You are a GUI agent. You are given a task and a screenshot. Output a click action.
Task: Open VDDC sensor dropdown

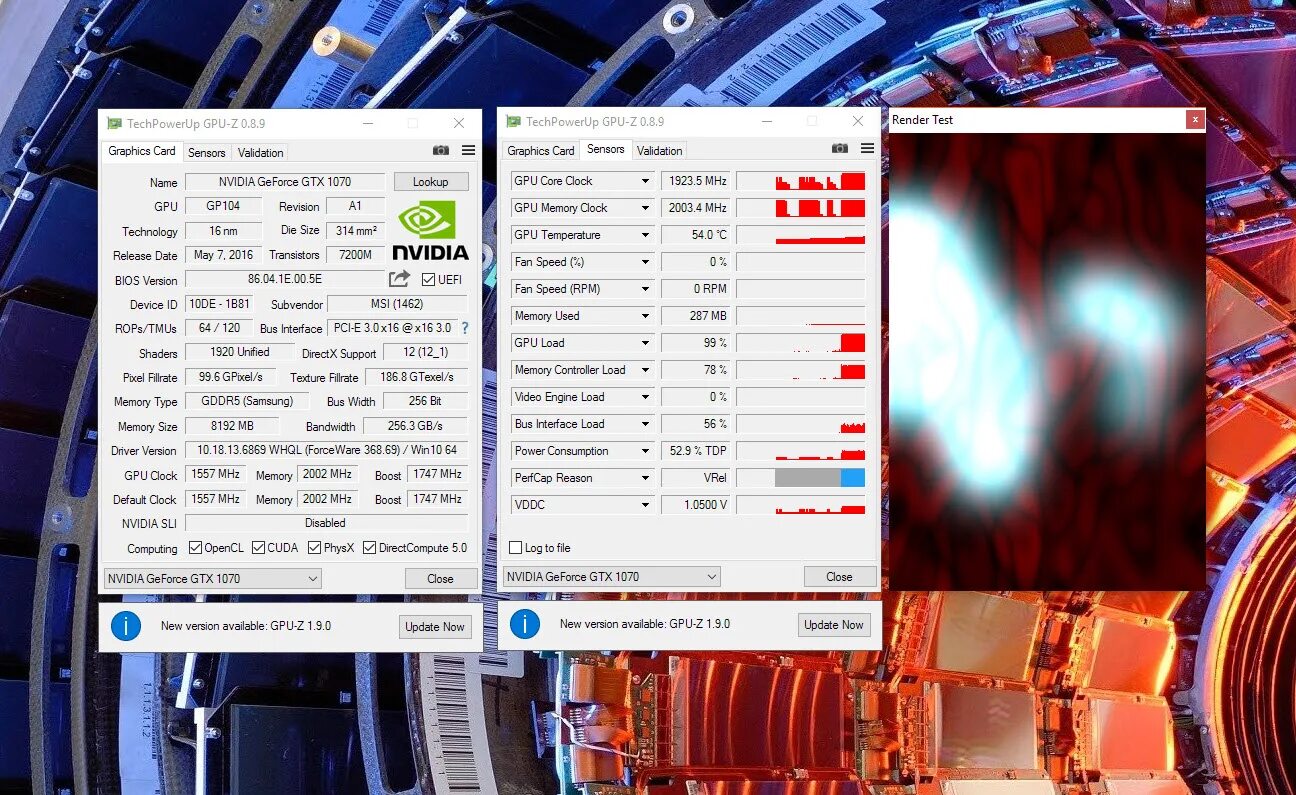(x=645, y=505)
